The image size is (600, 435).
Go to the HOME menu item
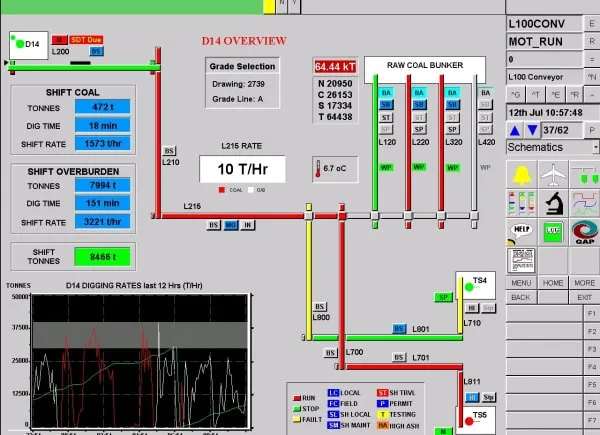pyautogui.click(x=552, y=283)
